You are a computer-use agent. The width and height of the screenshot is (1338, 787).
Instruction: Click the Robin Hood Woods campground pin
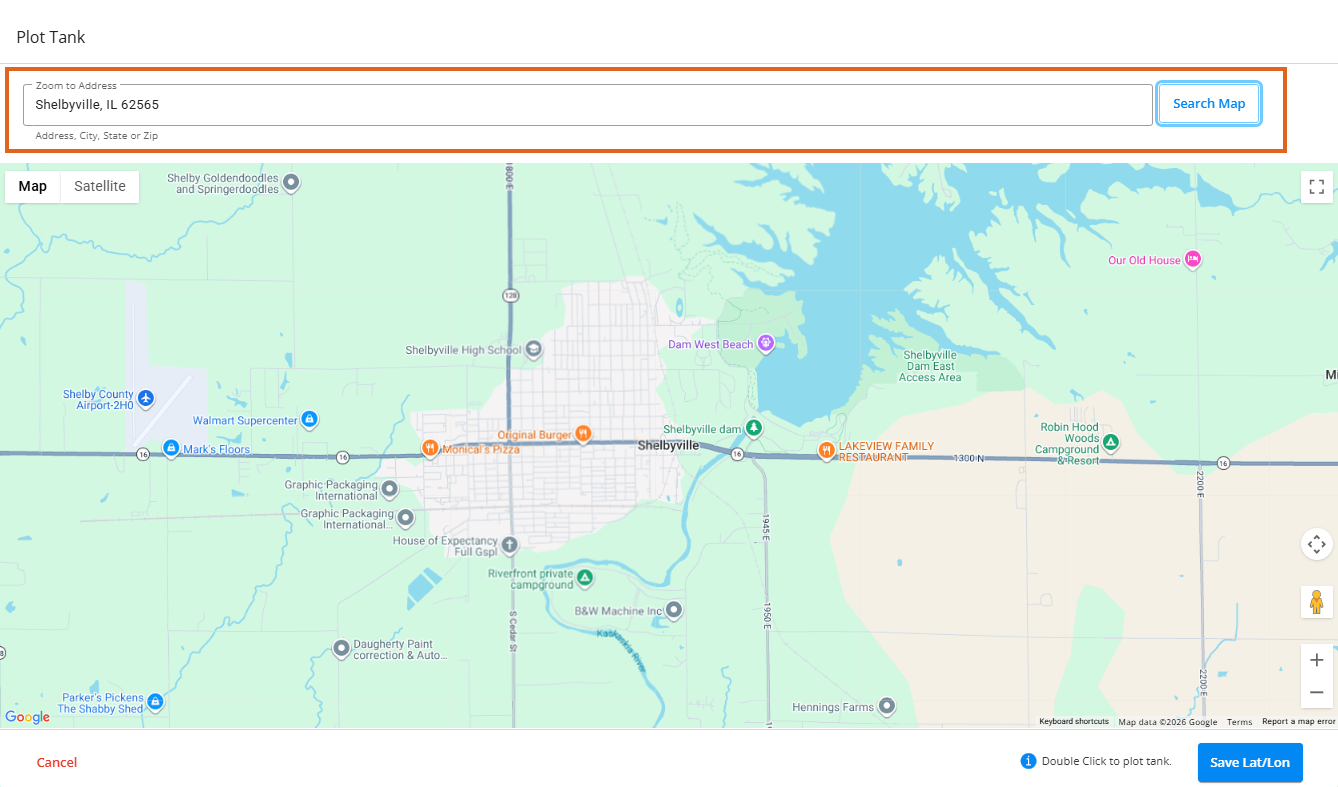pos(1110,441)
